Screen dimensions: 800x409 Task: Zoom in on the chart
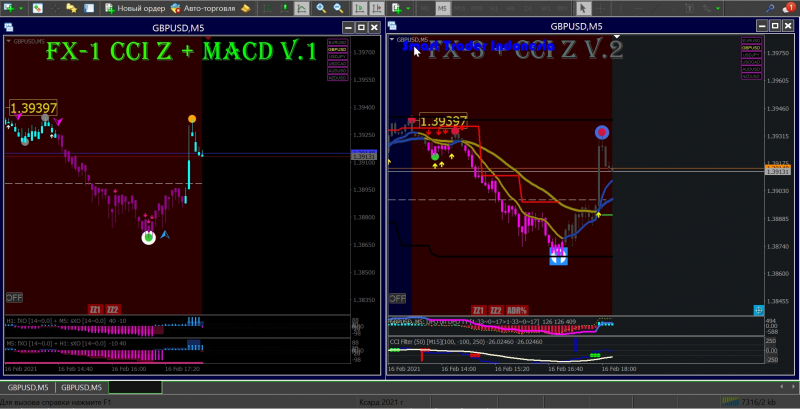[321, 8]
